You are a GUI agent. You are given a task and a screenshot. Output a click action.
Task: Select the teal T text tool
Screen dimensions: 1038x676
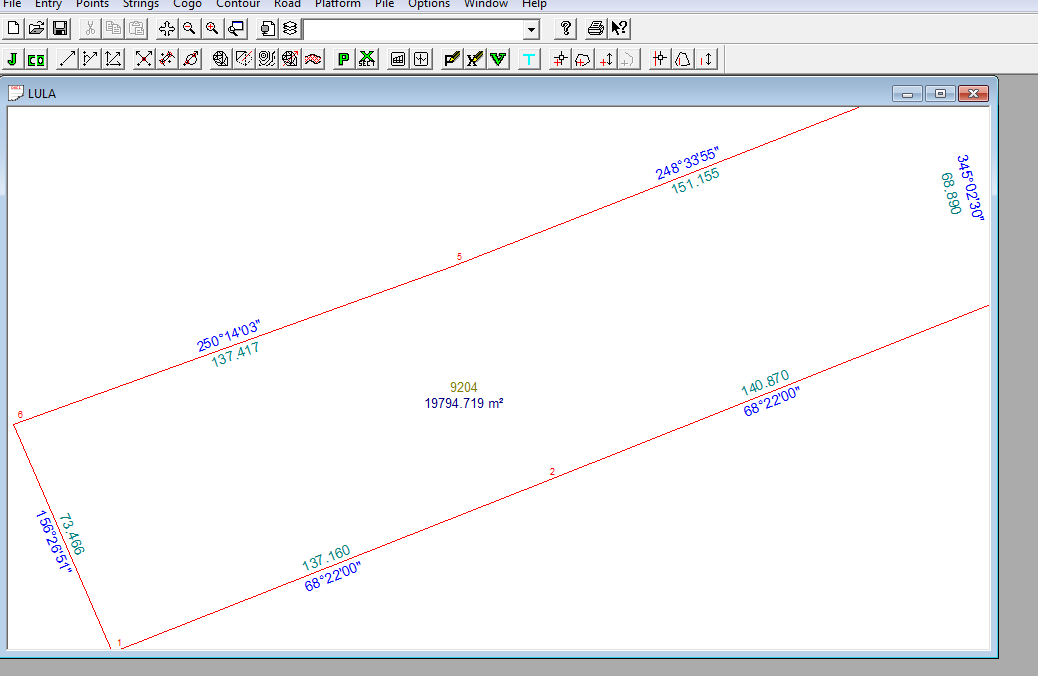point(528,58)
